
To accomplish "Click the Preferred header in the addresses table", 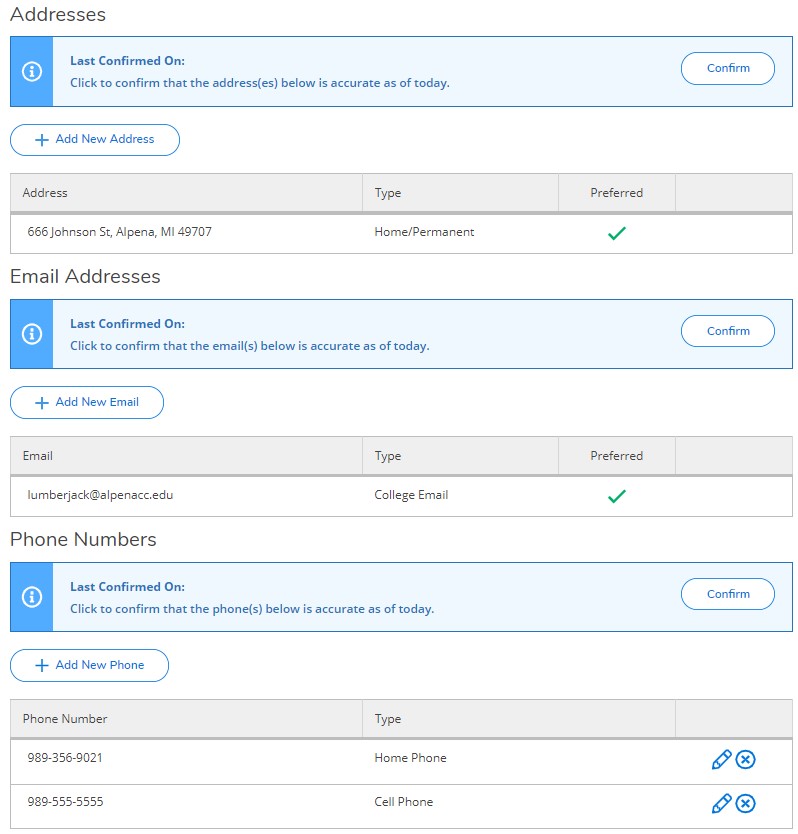I will click(617, 193).
